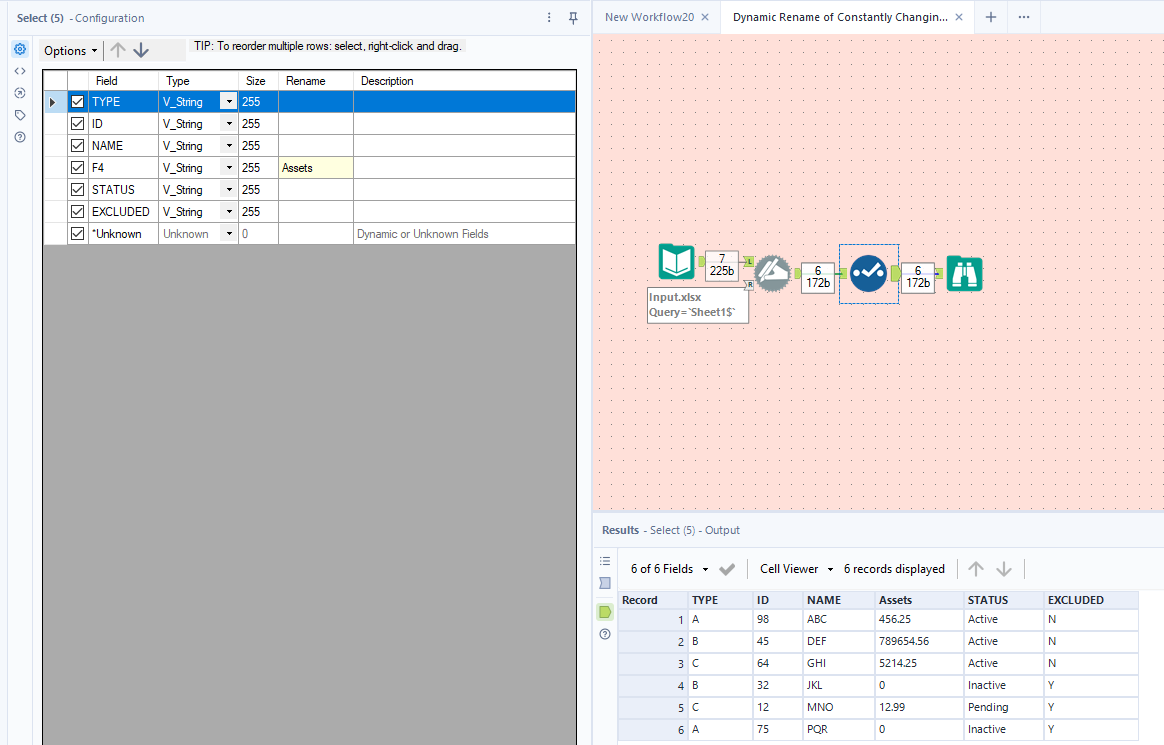The width and height of the screenshot is (1164, 745).
Task: Uncheck the F4 field checkbox
Action: [77, 167]
